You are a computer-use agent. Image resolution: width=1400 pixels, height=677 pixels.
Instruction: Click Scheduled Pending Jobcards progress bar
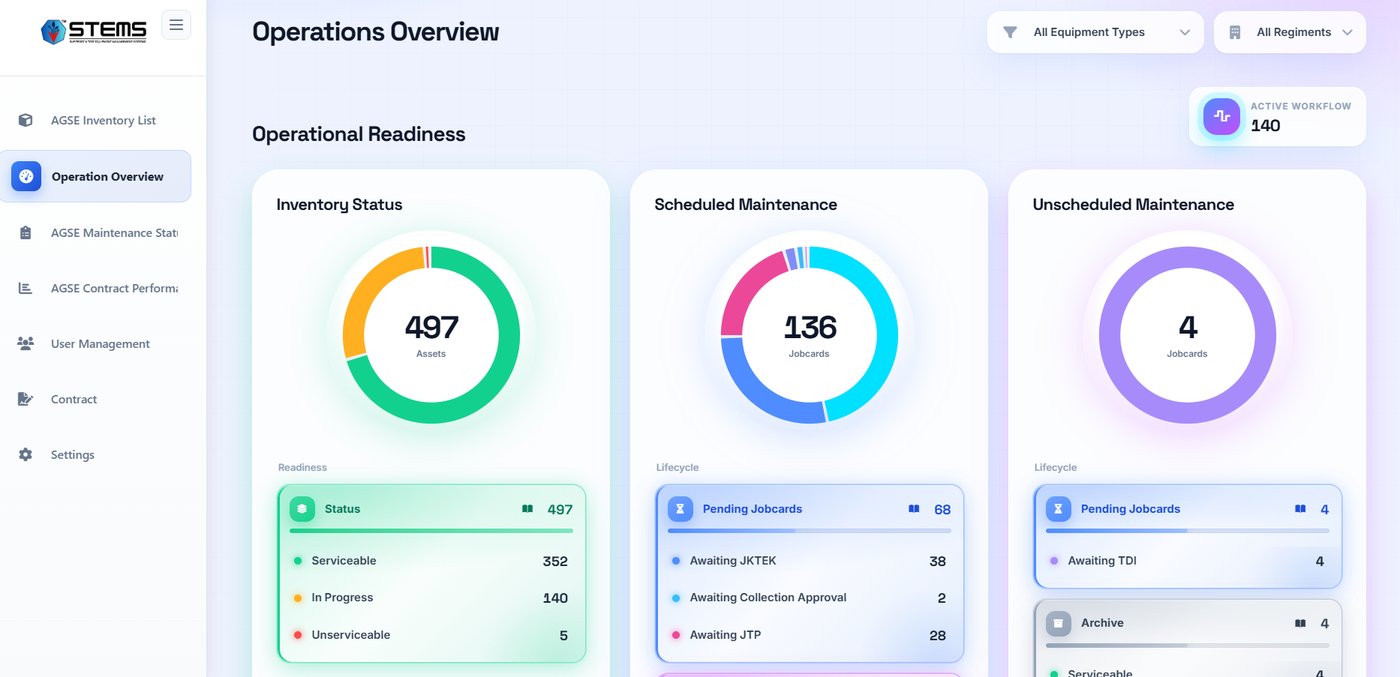click(809, 531)
